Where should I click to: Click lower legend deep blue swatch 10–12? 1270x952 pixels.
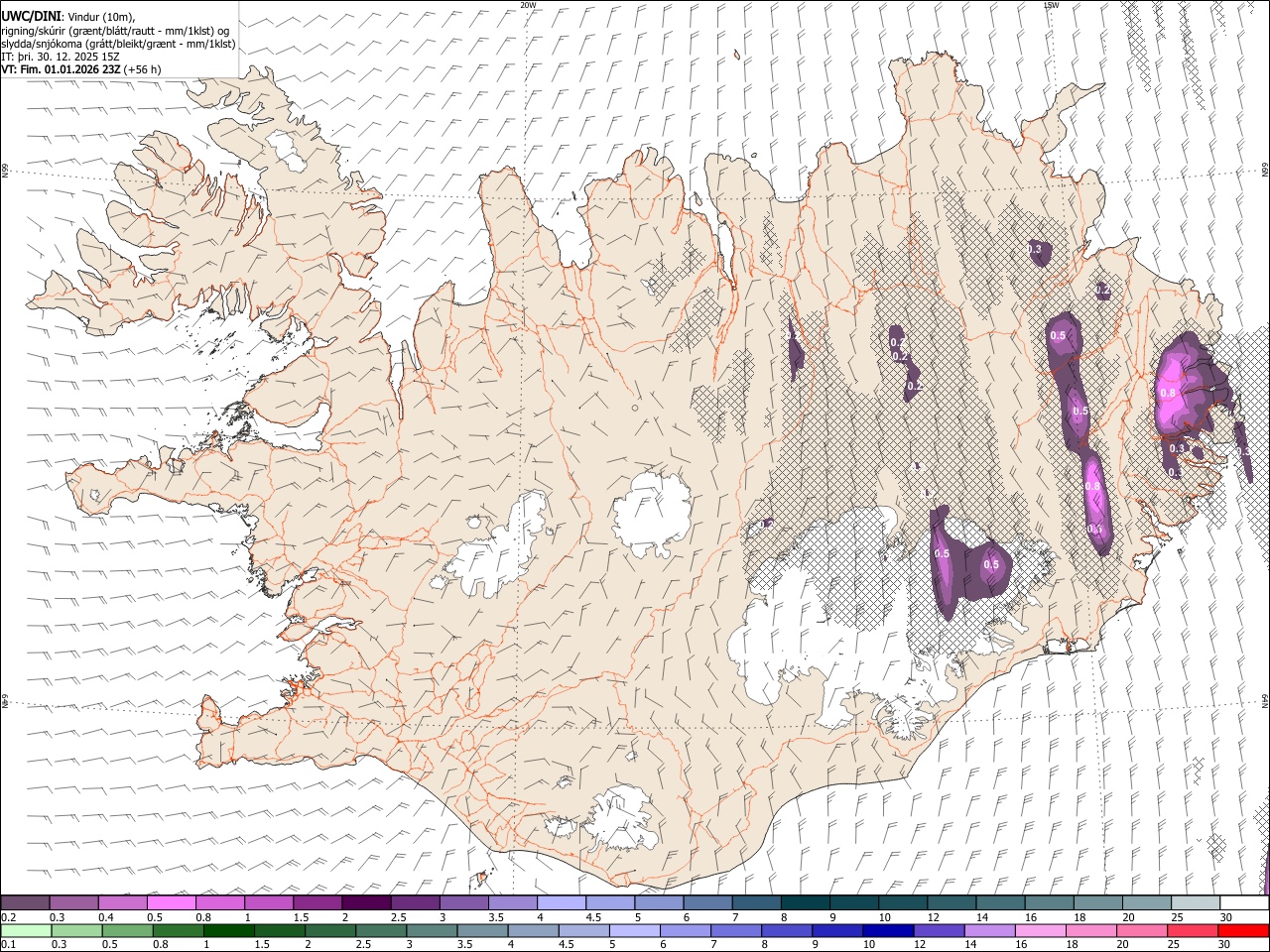point(889,930)
